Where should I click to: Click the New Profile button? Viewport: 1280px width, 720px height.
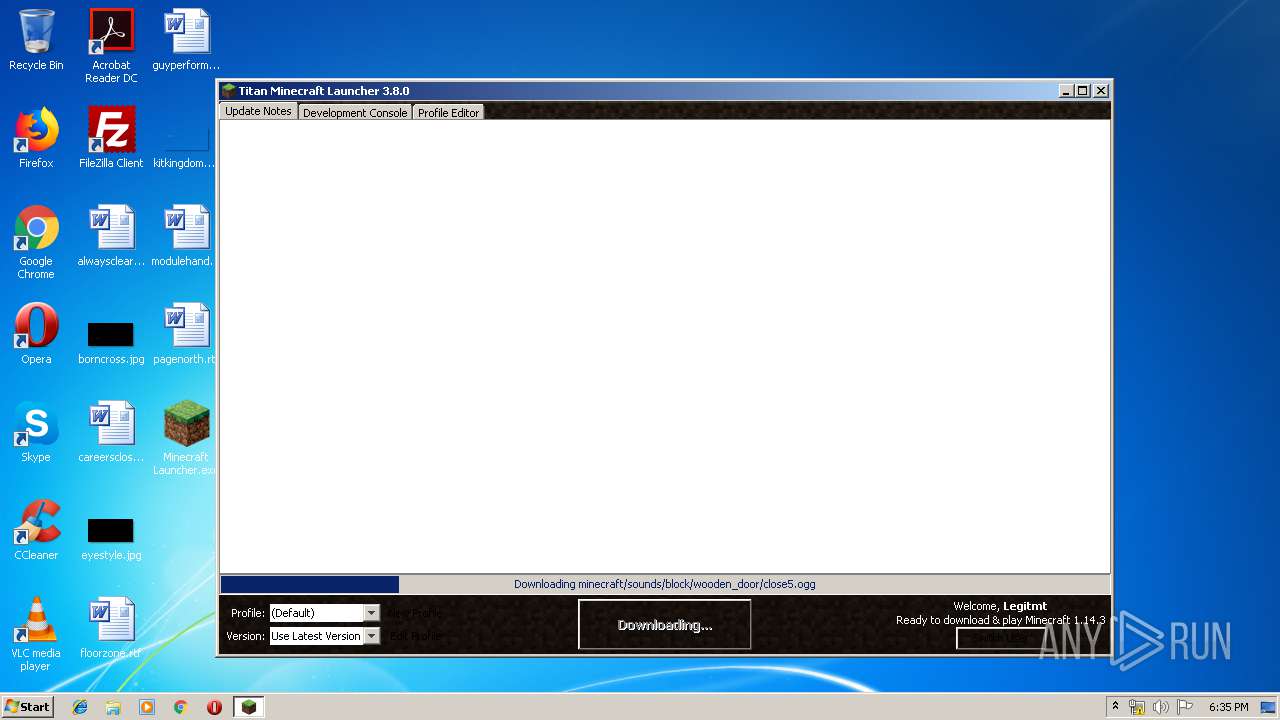(414, 613)
